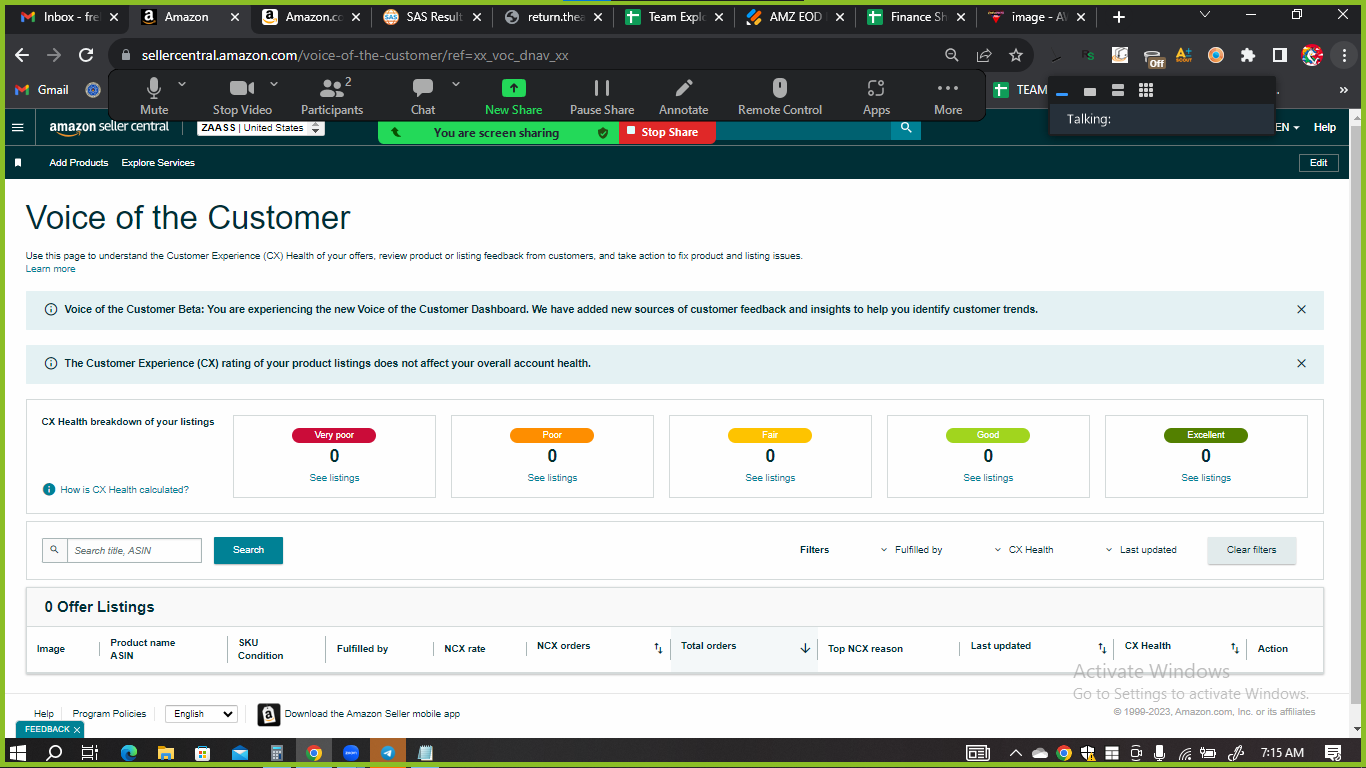1366x768 pixels.
Task: See listings under Excellent
Action: tap(1206, 478)
